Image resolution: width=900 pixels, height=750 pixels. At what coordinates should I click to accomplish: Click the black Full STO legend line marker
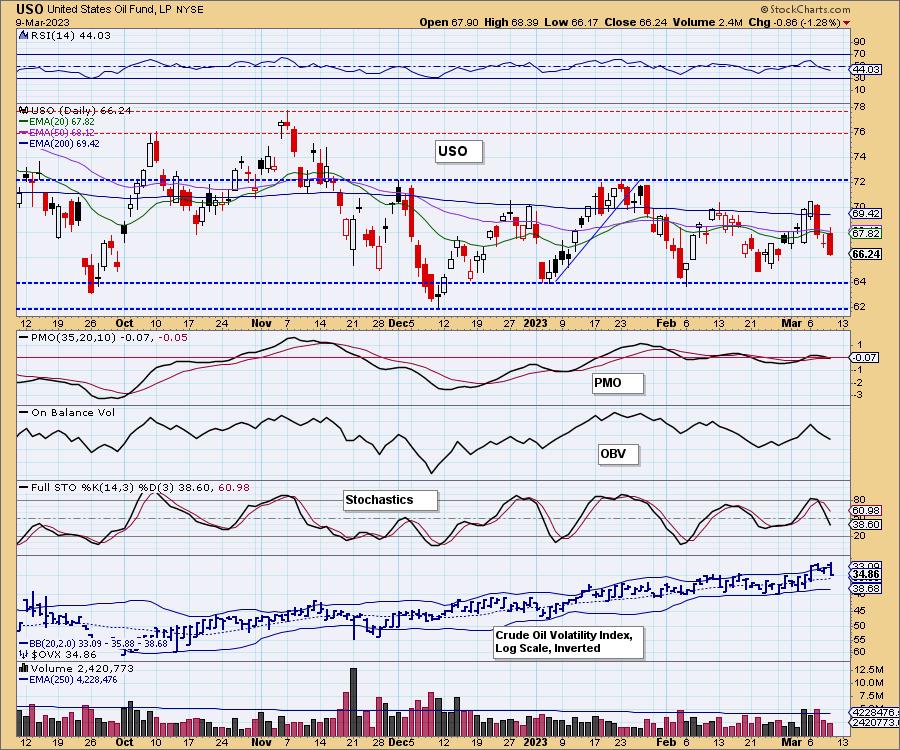tap(24, 488)
